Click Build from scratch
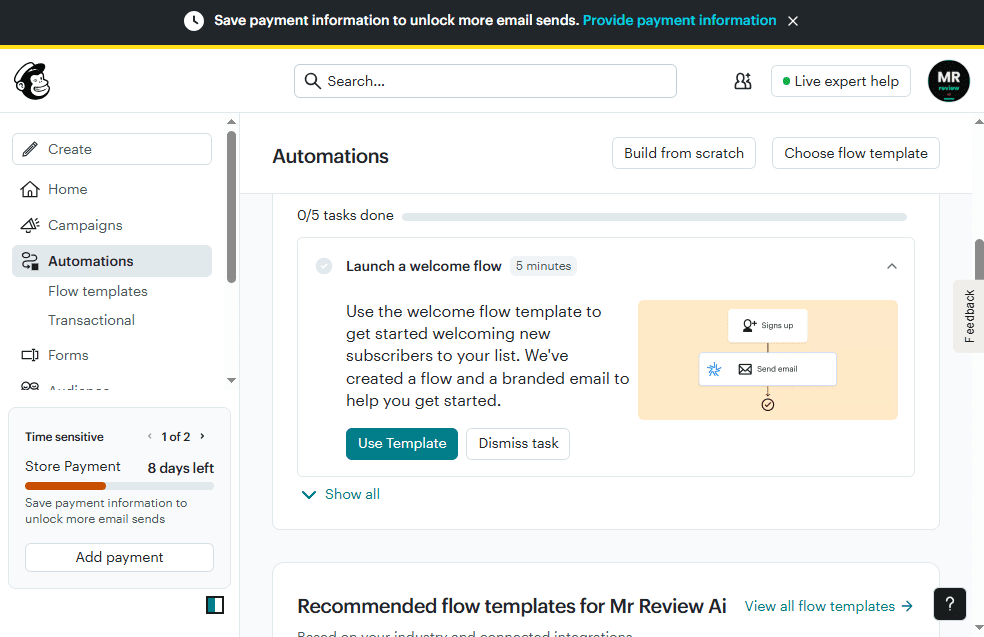 click(x=683, y=153)
